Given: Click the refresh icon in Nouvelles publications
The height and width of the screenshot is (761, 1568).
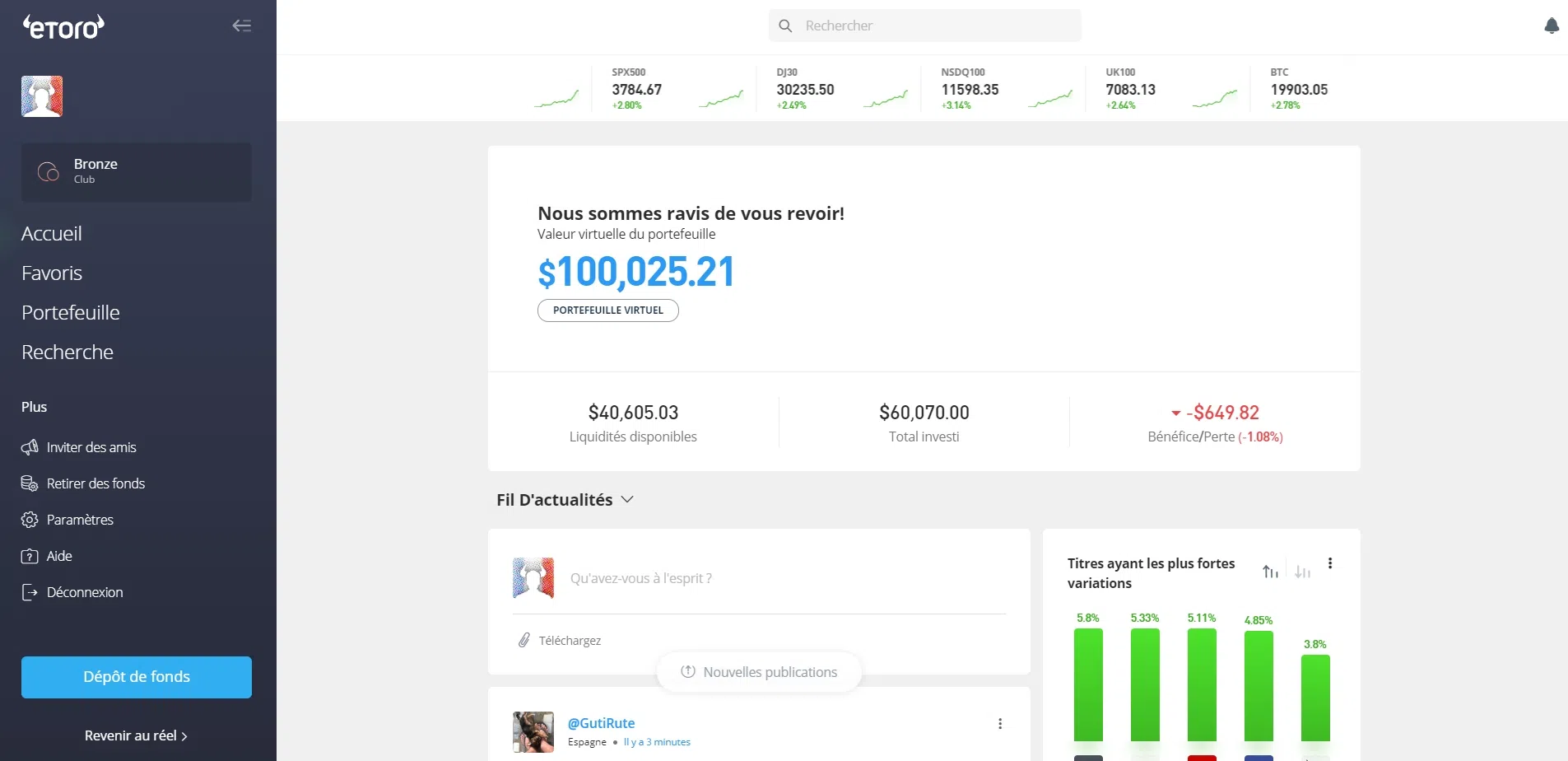Looking at the screenshot, I should (688, 672).
